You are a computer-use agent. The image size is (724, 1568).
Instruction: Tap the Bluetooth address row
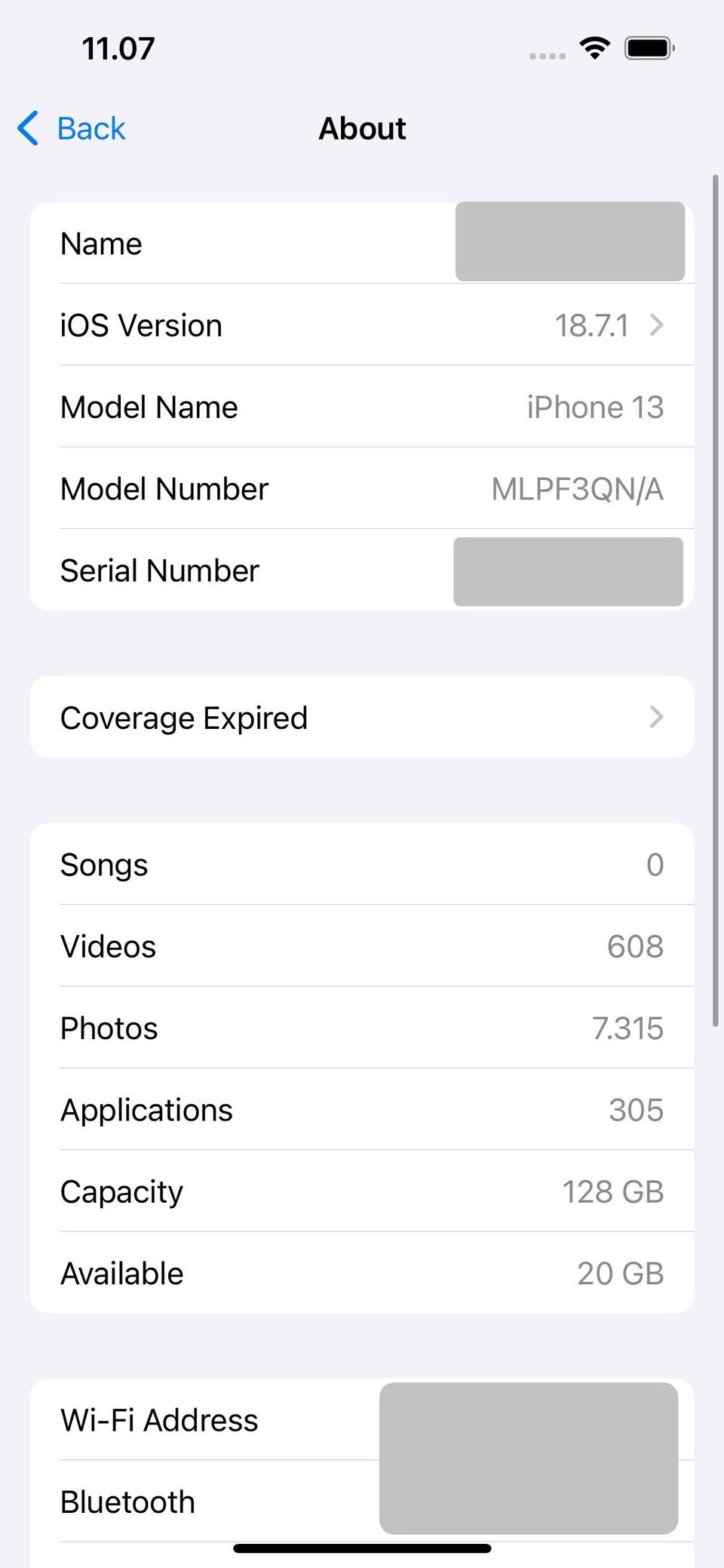pyautogui.click(x=362, y=1501)
